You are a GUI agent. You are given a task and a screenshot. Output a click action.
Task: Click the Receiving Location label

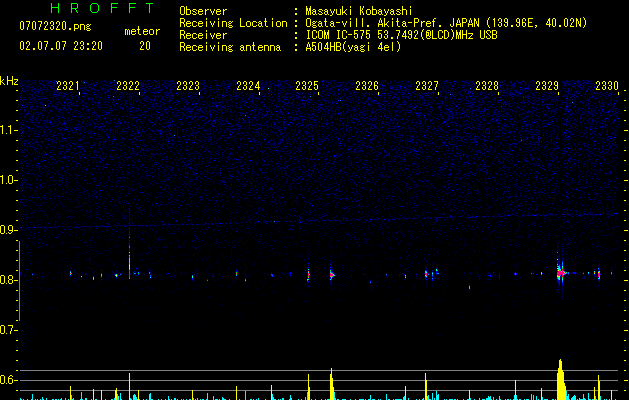(233, 23)
